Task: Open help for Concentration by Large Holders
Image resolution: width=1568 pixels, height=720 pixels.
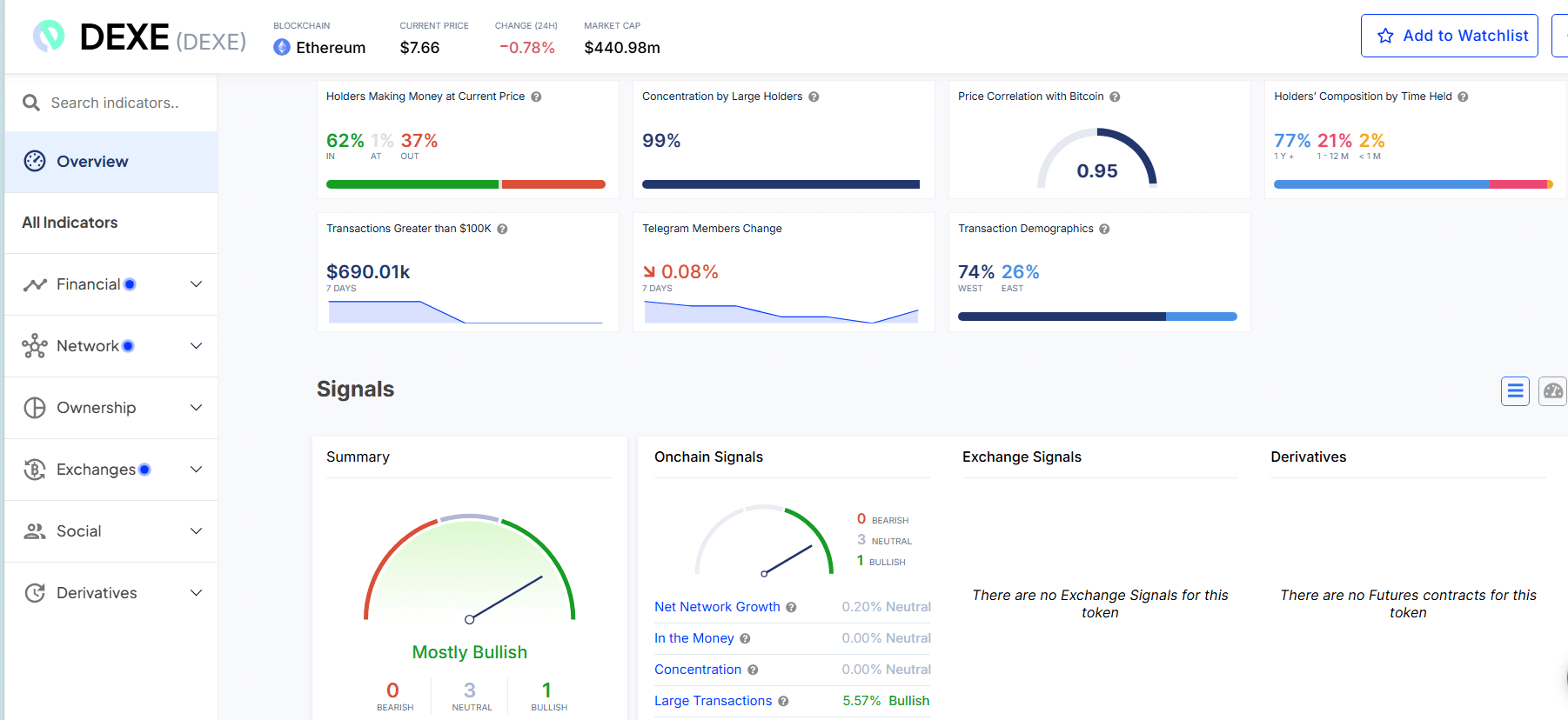Action: point(814,97)
